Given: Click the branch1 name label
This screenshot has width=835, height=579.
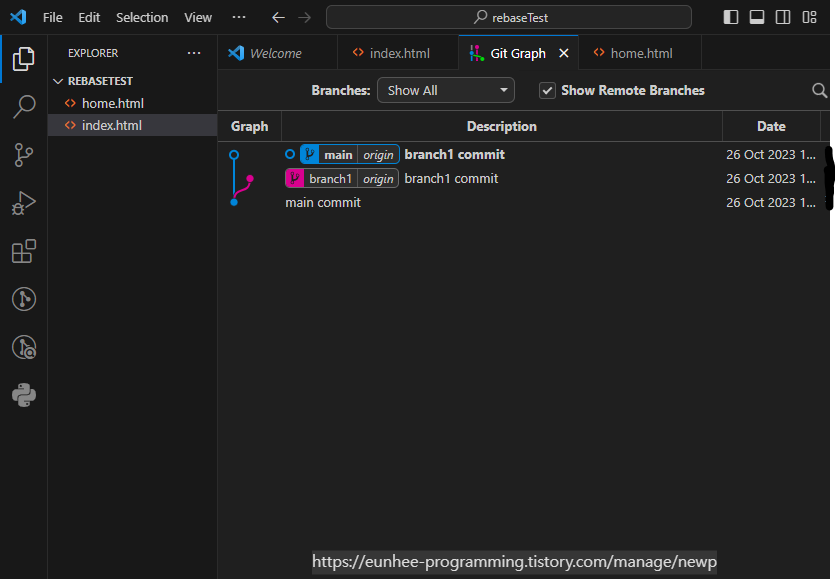Looking at the screenshot, I should pyautogui.click(x=330, y=179).
